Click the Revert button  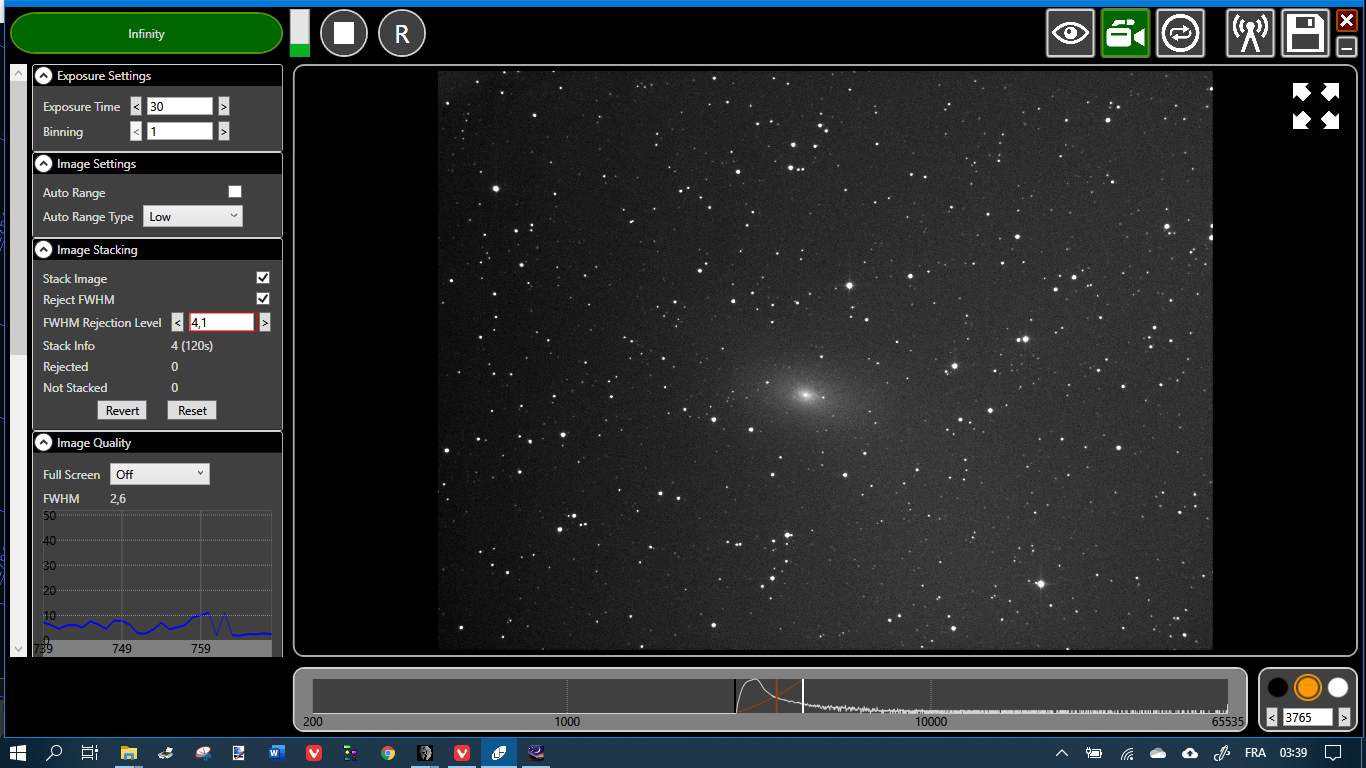122,410
